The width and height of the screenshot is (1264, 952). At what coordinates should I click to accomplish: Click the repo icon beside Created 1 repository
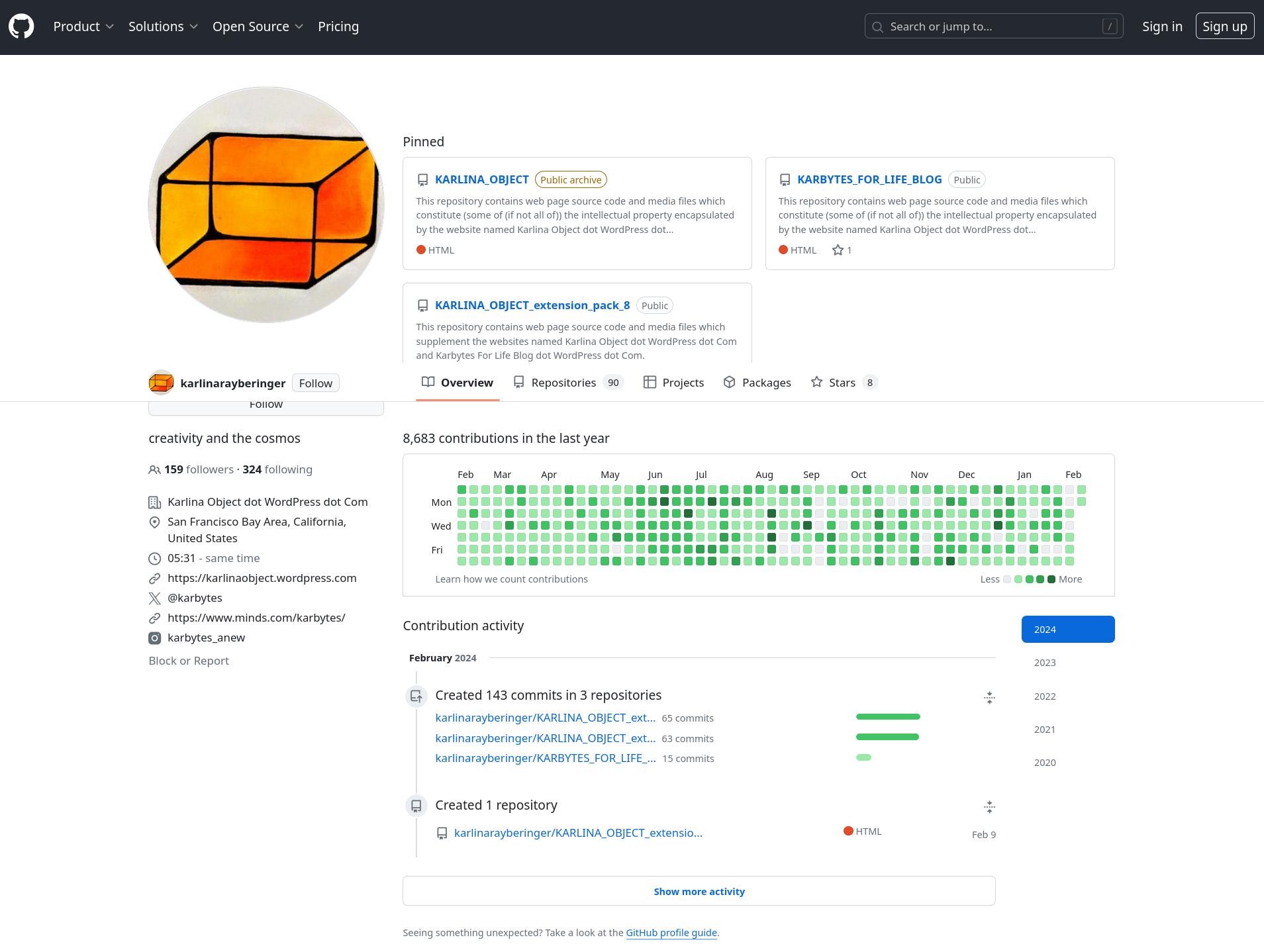[416, 806]
